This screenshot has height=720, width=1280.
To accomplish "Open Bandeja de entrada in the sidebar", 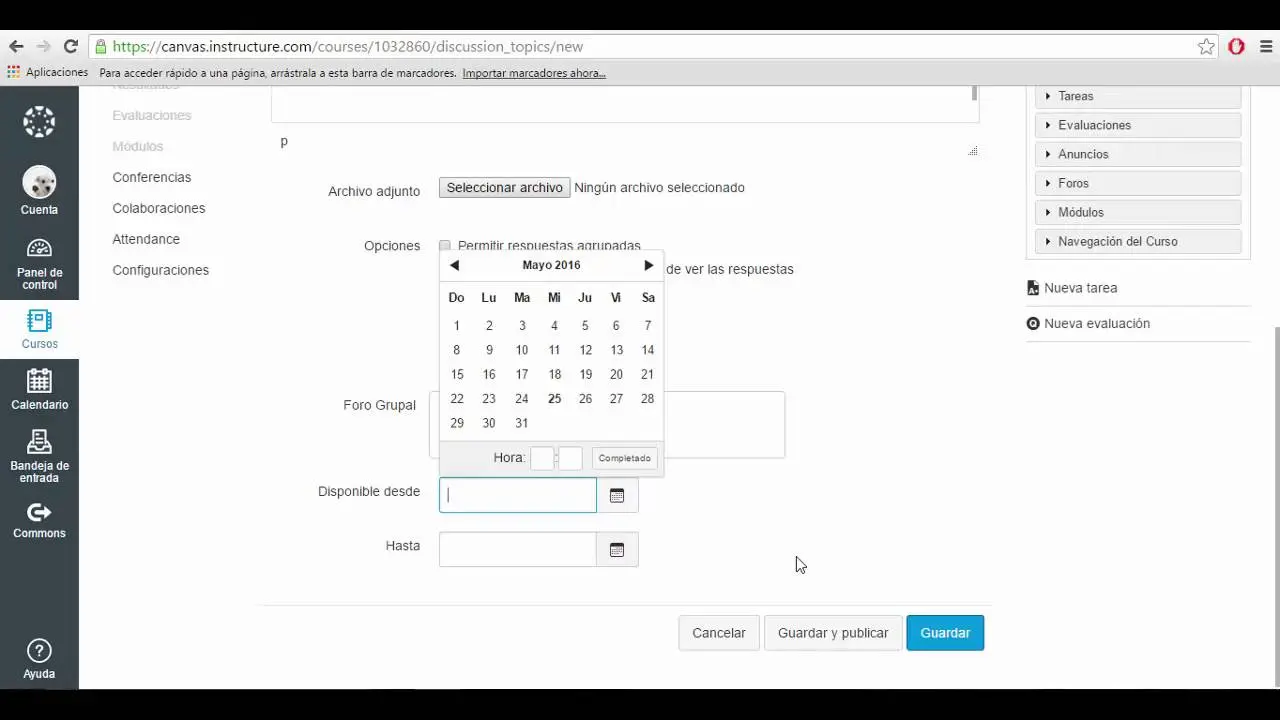I will (x=39, y=455).
